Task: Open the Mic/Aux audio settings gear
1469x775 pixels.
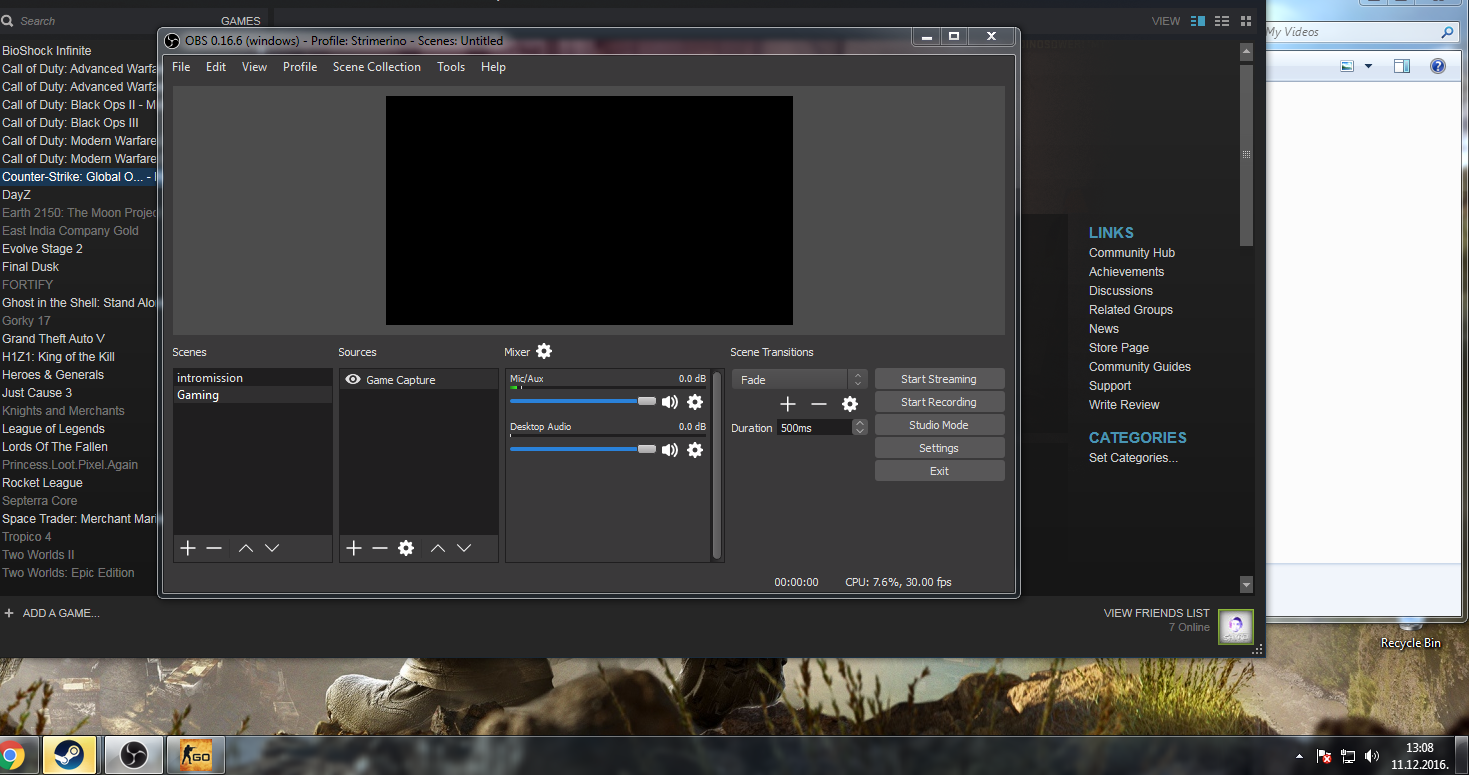Action: pos(695,402)
